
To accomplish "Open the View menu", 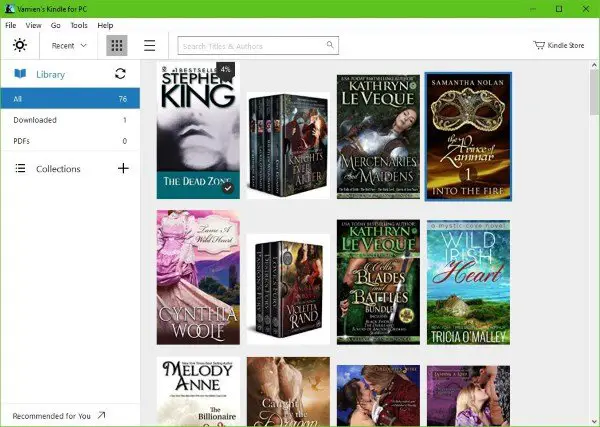I will 33,25.
